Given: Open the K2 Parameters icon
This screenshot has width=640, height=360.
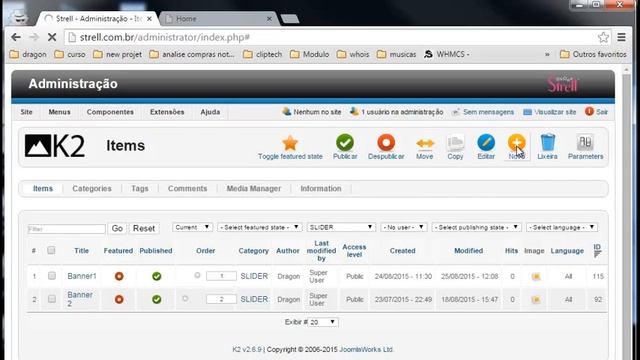Looking at the screenshot, I should point(585,142).
